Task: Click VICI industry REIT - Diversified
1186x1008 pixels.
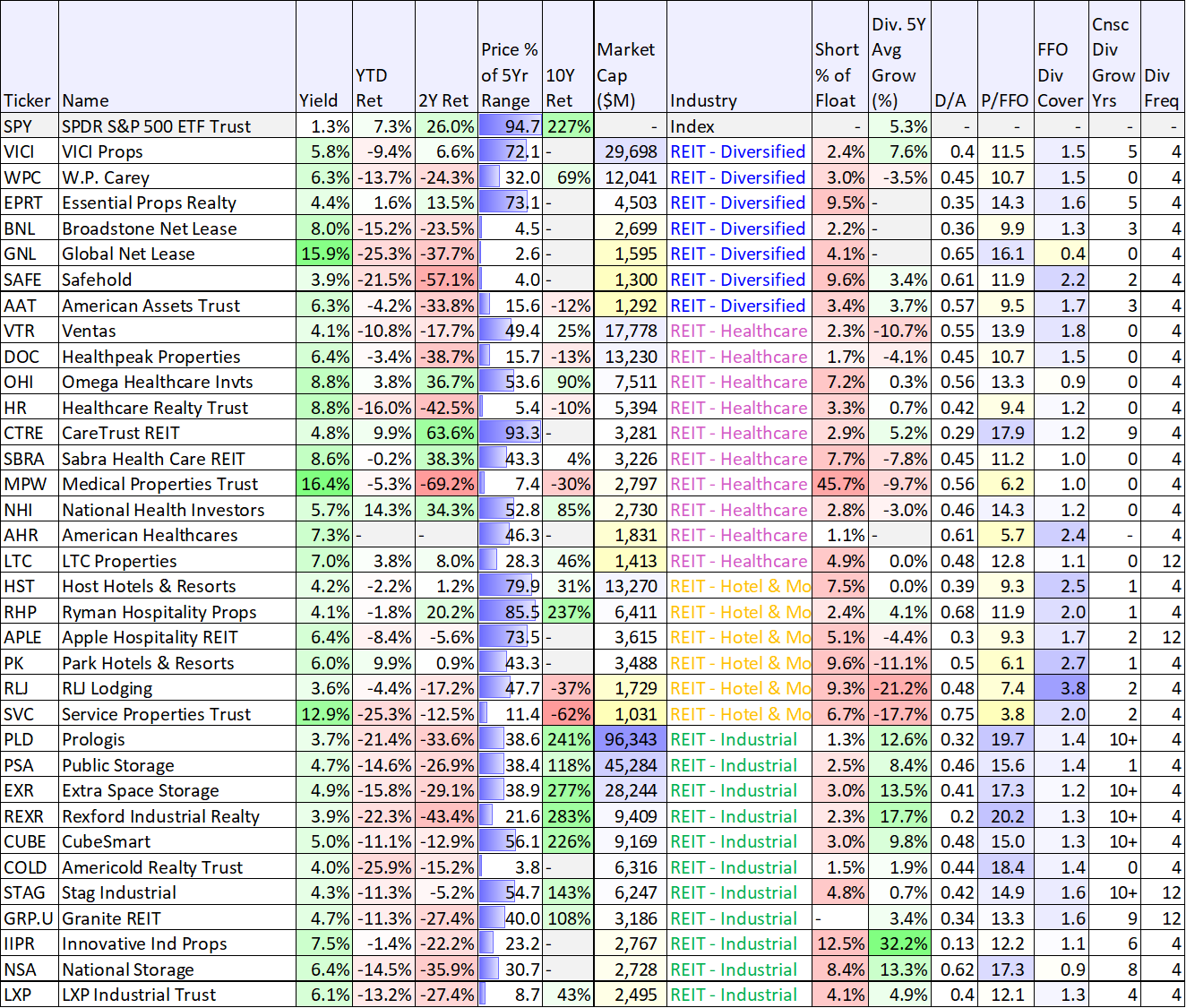Action: click(x=739, y=151)
